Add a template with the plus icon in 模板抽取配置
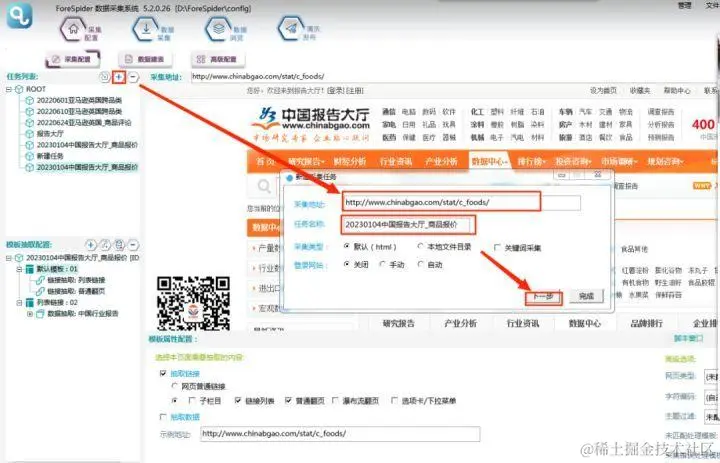 coord(90,245)
